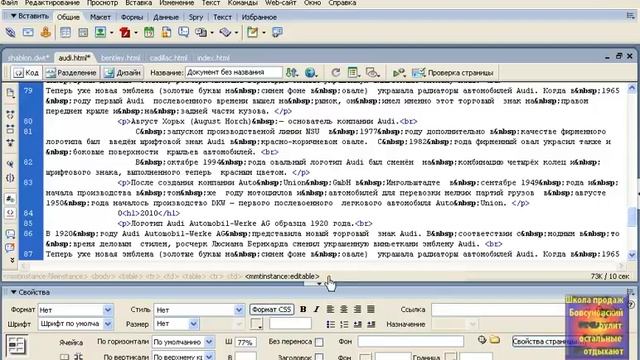This screenshot has height=360, width=640.
Task: Open the Tag chooser icon
Action: 278,32
